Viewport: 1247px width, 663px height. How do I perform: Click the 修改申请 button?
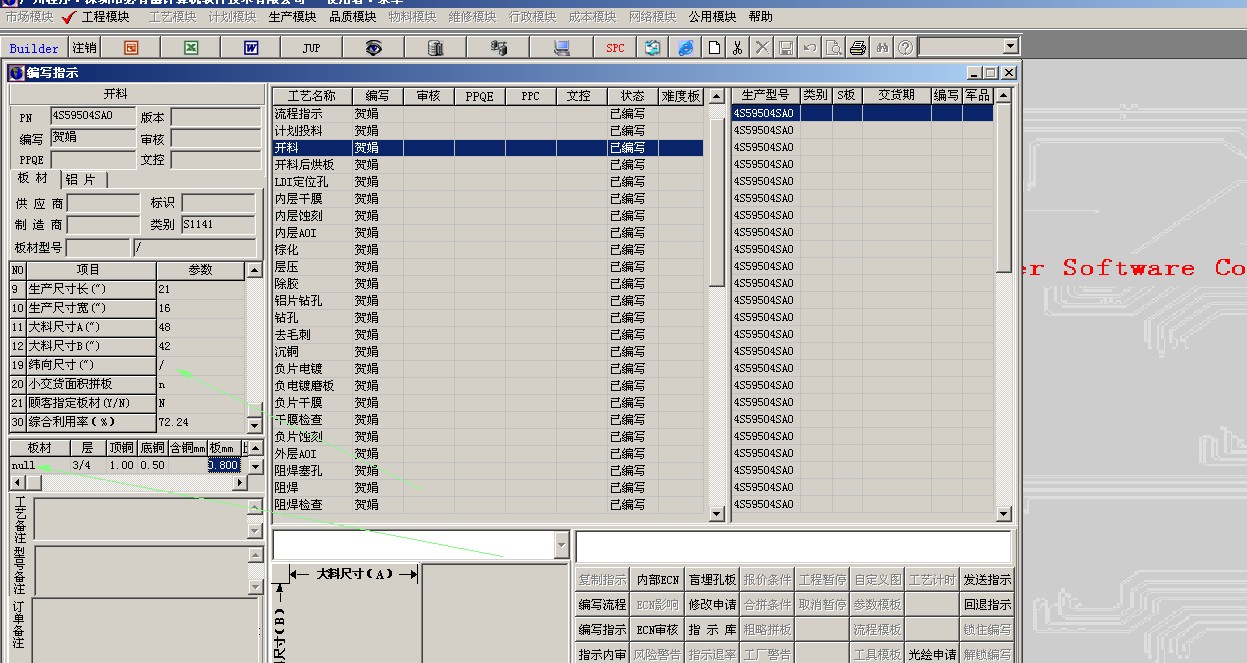pyautogui.click(x=712, y=605)
